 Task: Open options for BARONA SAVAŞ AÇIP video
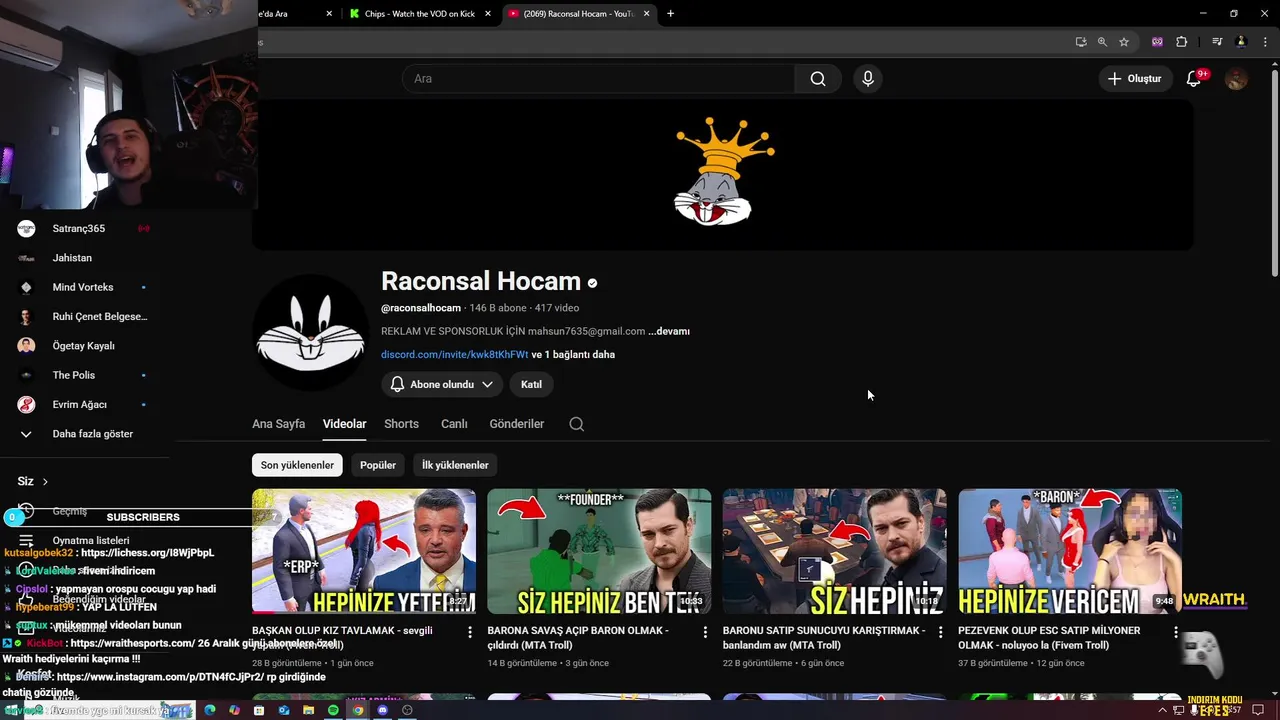[705, 632]
